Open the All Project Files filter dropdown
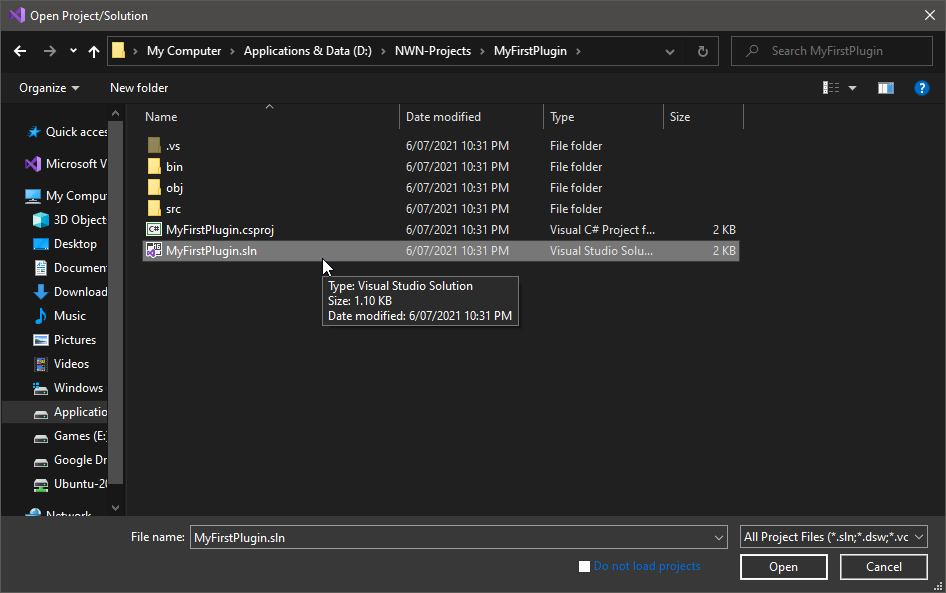 833,537
